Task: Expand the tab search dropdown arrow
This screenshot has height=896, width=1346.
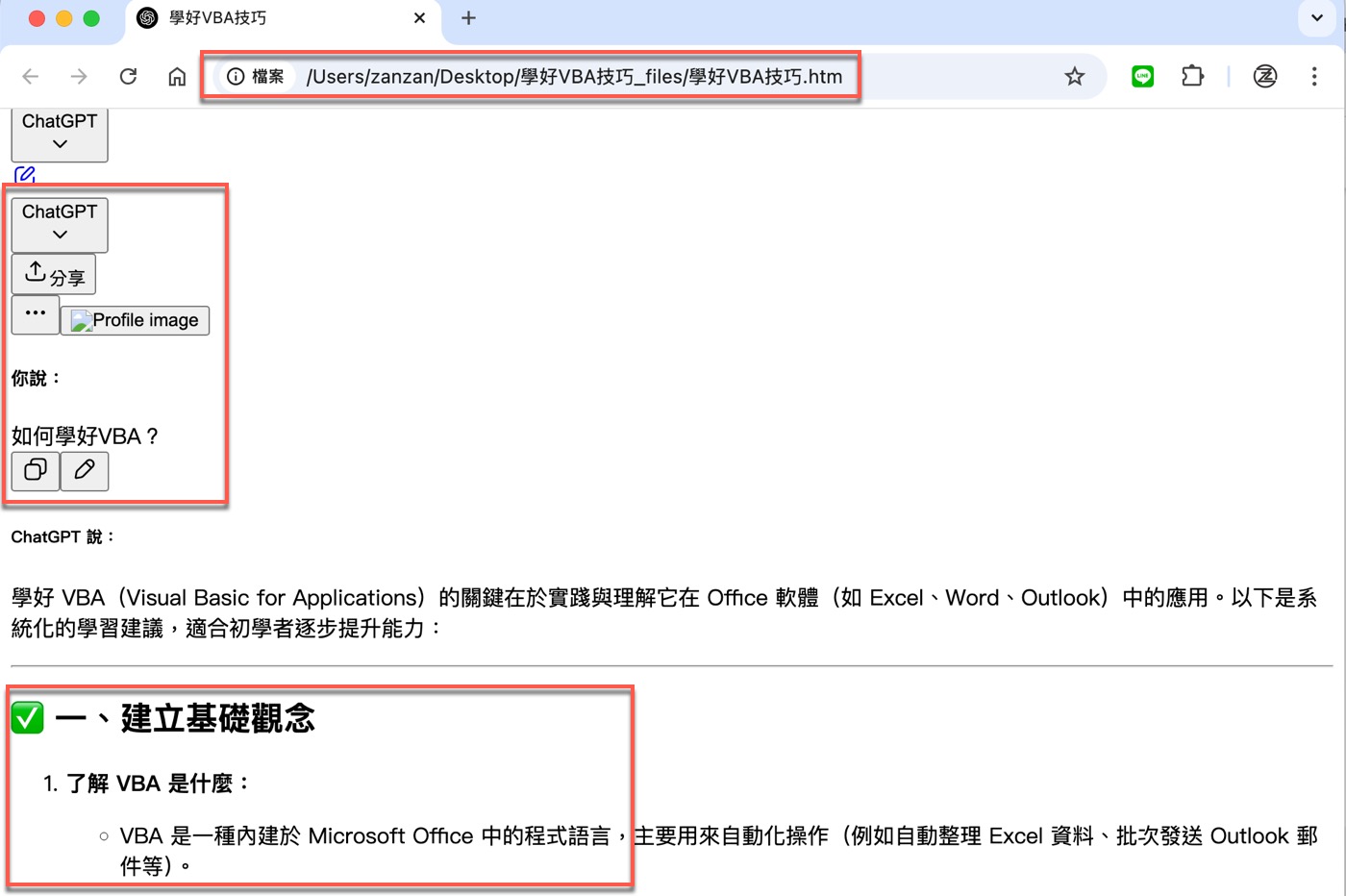Action: [1317, 17]
